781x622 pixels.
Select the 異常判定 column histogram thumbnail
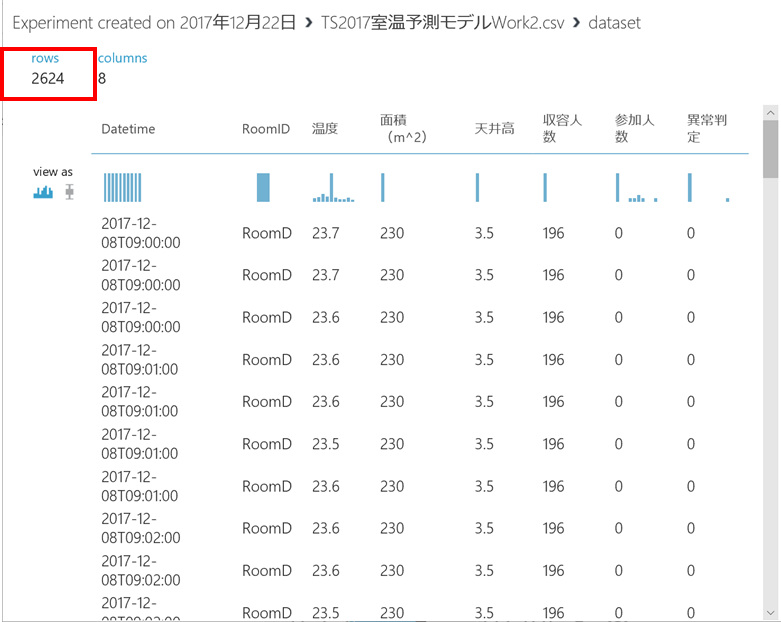click(x=708, y=187)
